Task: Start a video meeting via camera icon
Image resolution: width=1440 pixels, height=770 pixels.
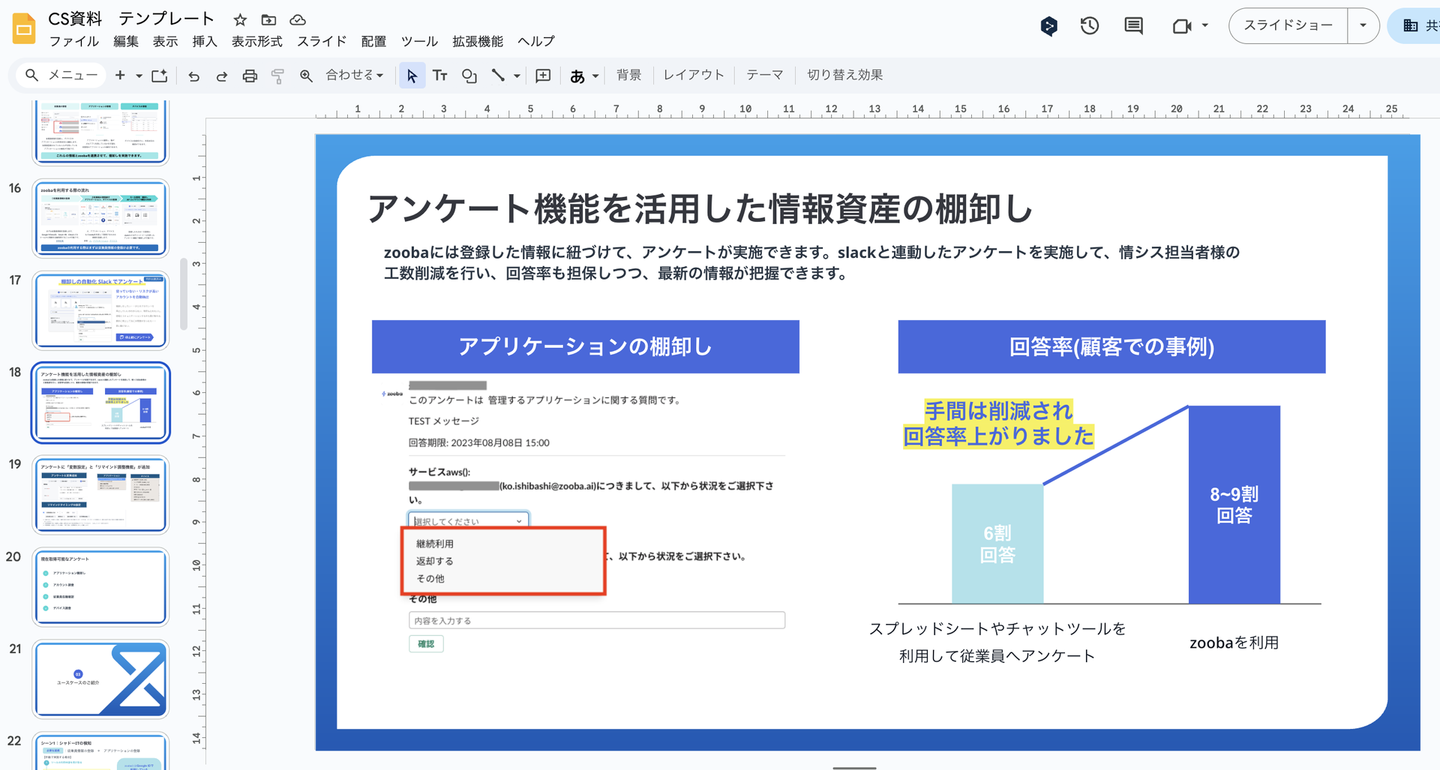Action: tap(1182, 26)
